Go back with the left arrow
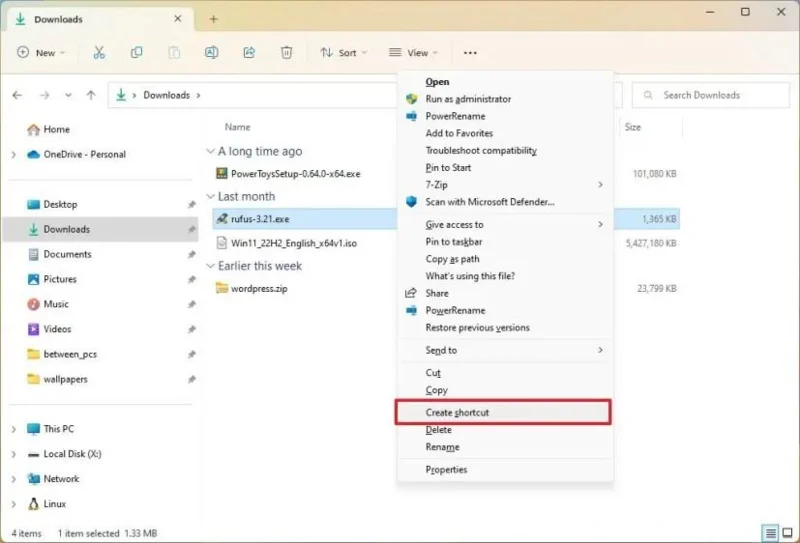The height and width of the screenshot is (543, 800). pos(17,95)
